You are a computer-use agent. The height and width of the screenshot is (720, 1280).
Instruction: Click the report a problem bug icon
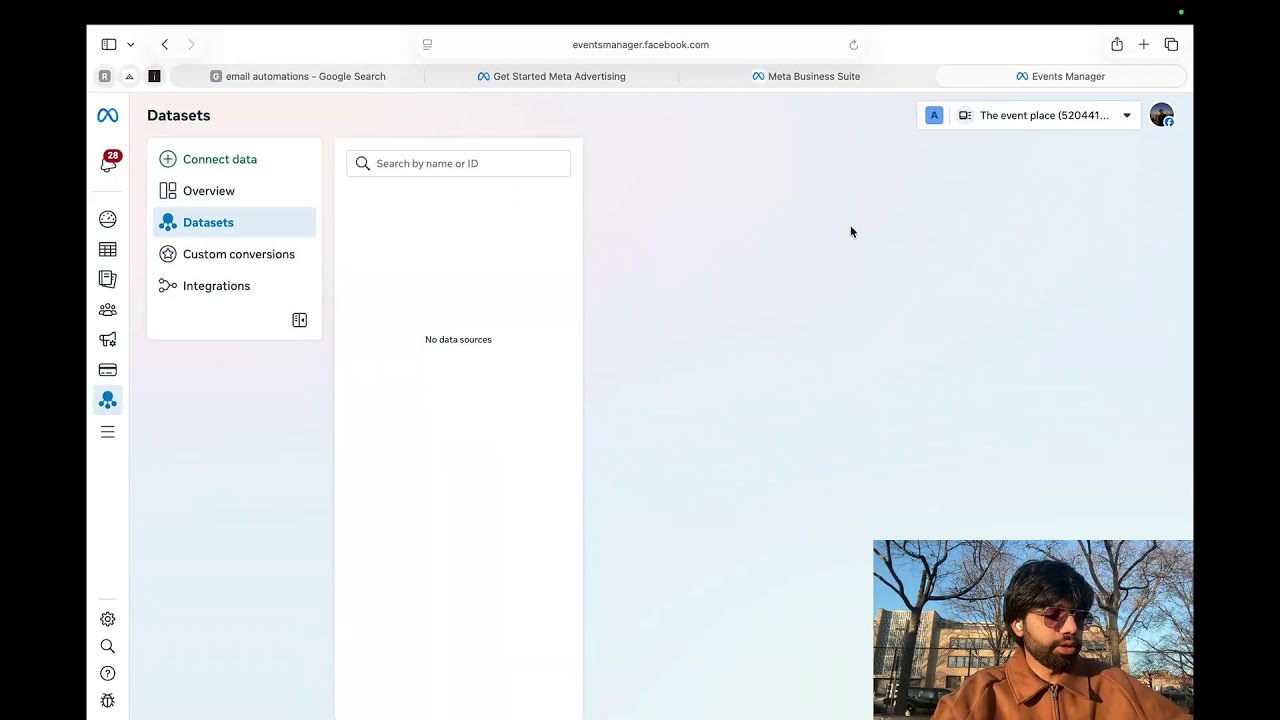coord(108,701)
